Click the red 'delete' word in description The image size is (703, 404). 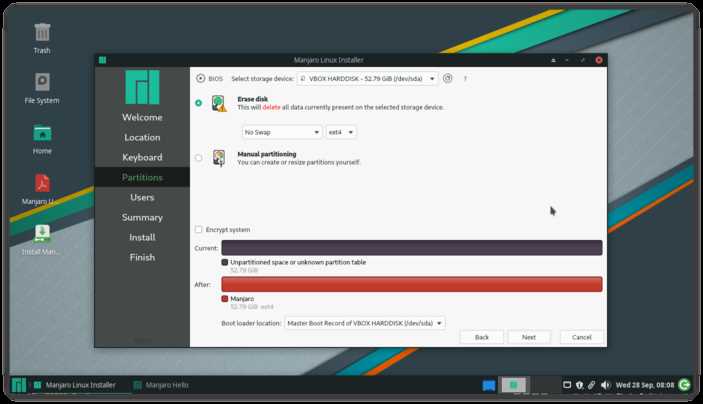pyautogui.click(x=271, y=108)
